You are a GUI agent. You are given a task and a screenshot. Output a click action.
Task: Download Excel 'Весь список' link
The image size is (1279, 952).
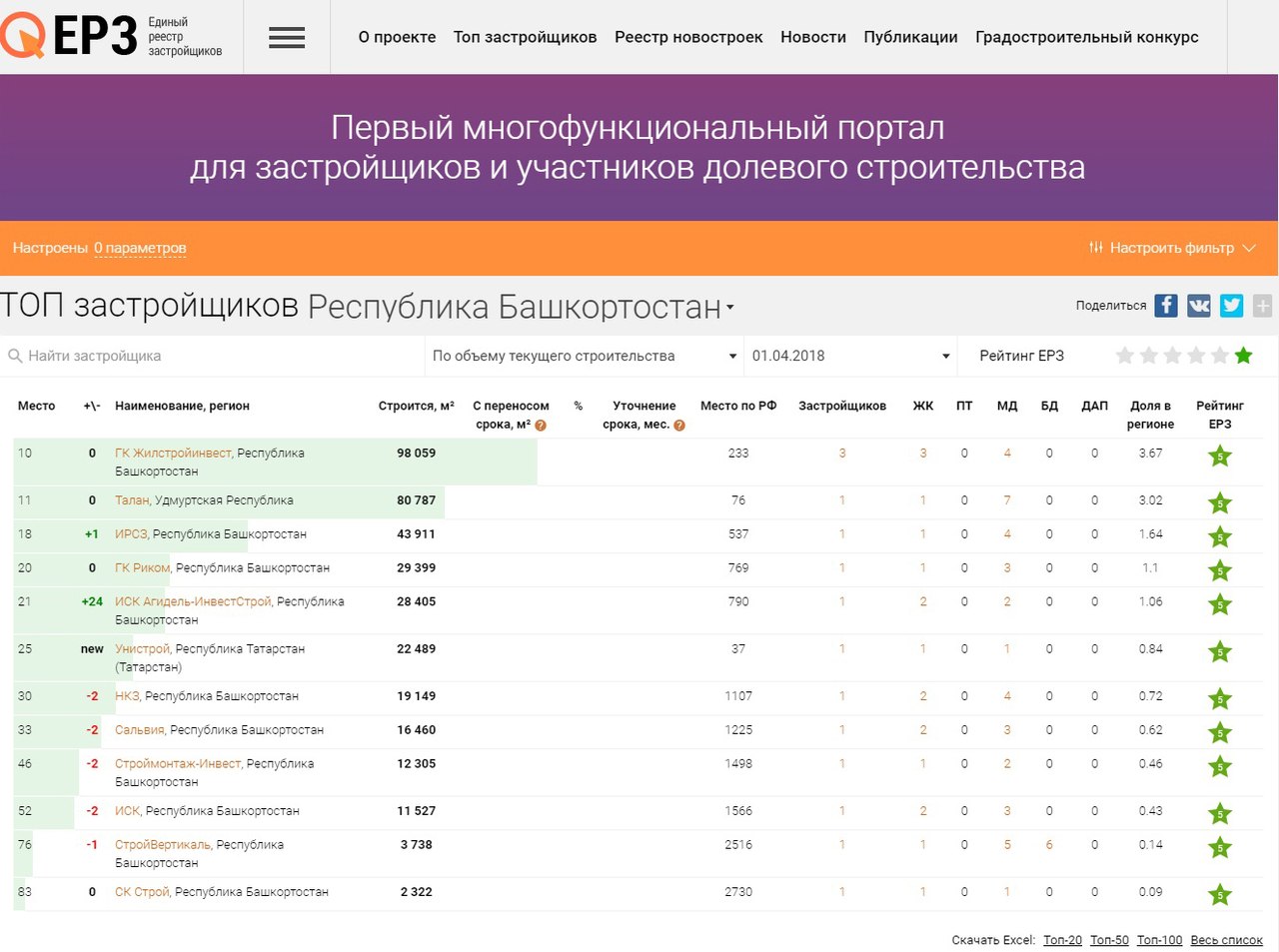1227,940
